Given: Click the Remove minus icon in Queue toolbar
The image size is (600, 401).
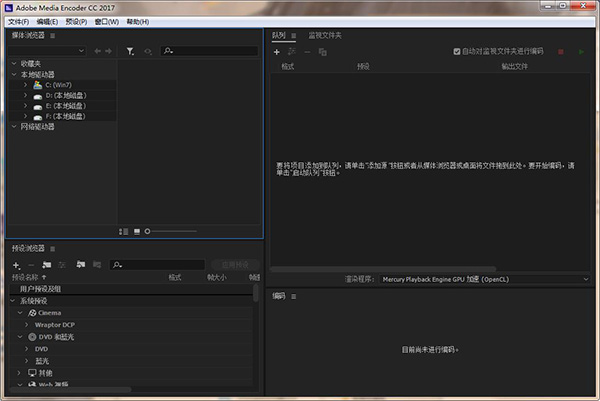Looking at the screenshot, I should [307, 52].
